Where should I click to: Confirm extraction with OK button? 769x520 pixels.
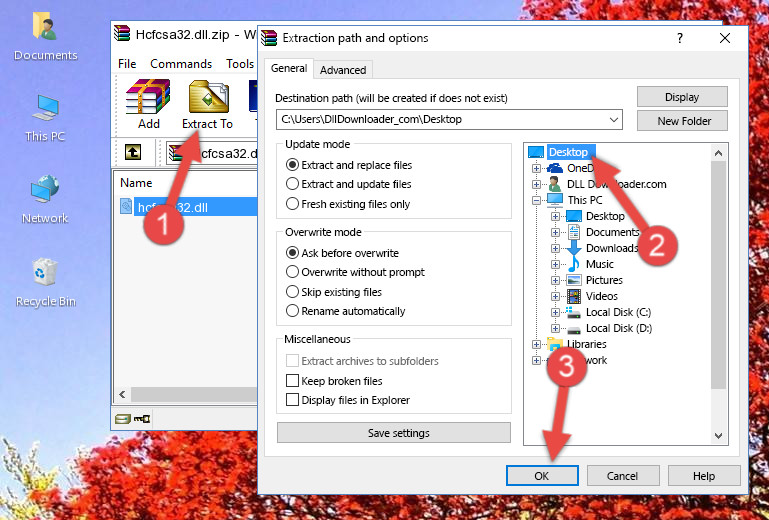click(x=542, y=476)
